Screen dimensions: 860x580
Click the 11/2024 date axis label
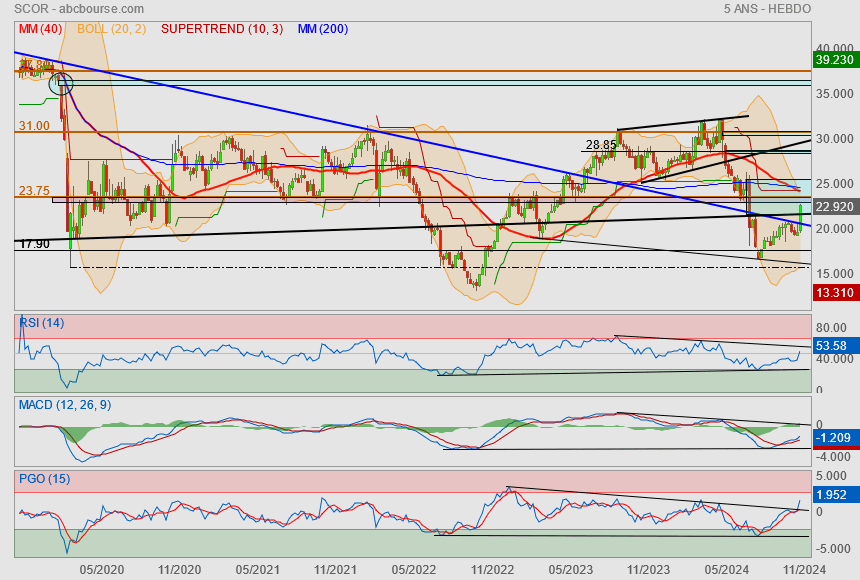click(804, 570)
